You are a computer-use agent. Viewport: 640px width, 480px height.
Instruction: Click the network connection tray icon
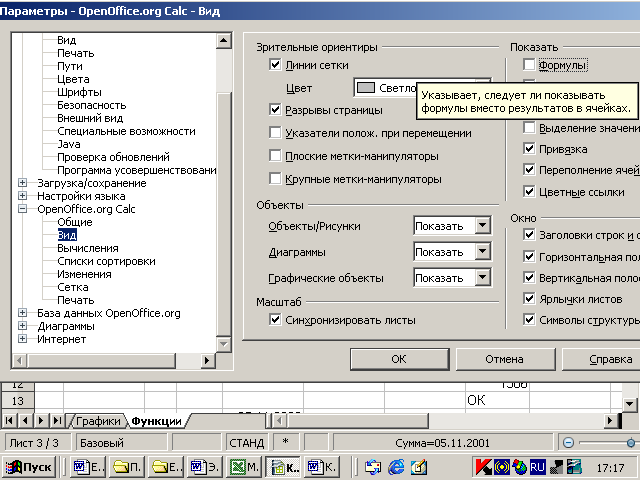pyautogui.click(x=556, y=467)
